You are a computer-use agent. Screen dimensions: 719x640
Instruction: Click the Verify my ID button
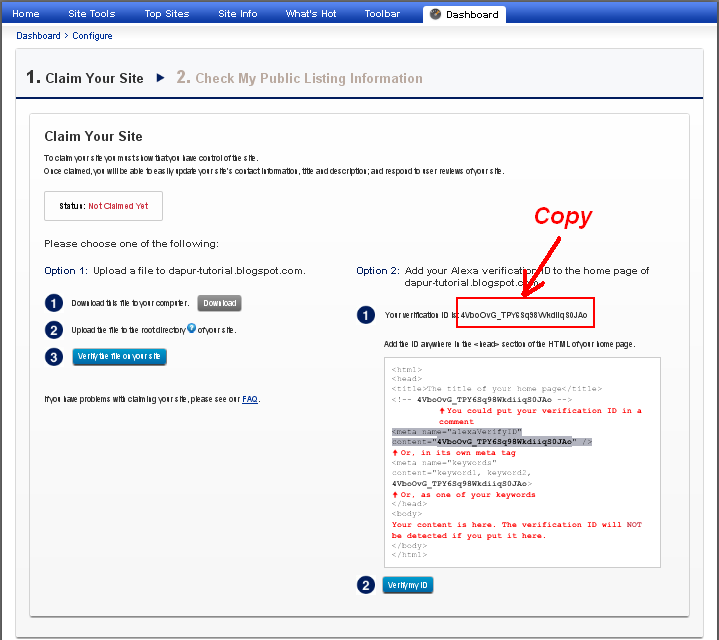coord(408,585)
